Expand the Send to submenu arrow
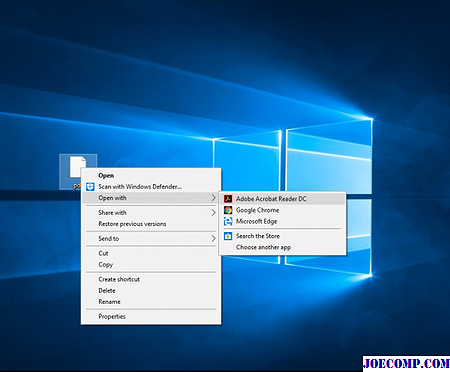 click(213, 239)
